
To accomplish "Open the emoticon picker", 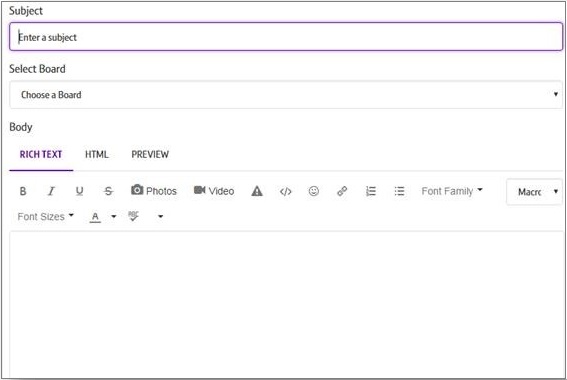I will (314, 191).
